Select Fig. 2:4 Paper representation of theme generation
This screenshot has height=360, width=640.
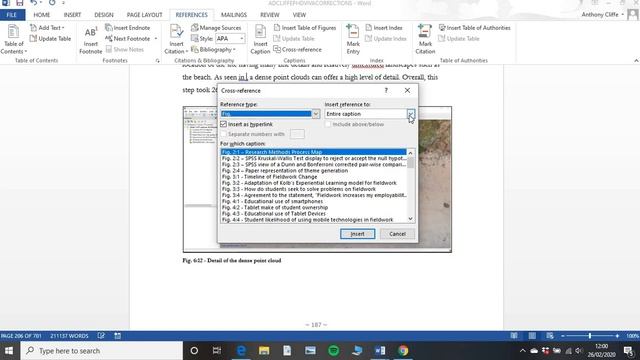[x=313, y=171]
